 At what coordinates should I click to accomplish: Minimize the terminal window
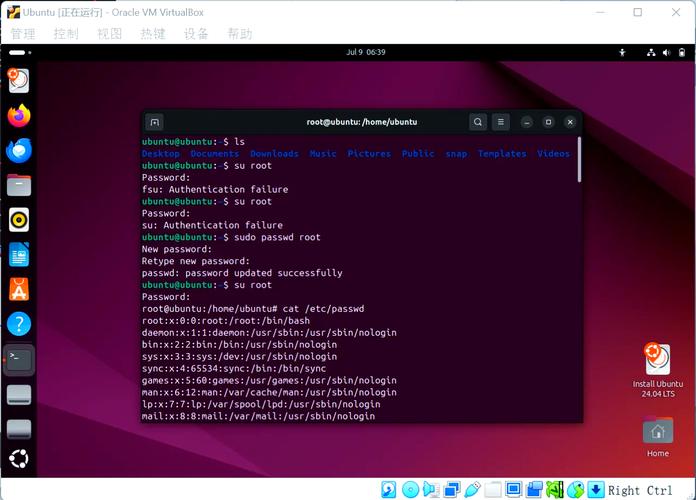pyautogui.click(x=526, y=122)
